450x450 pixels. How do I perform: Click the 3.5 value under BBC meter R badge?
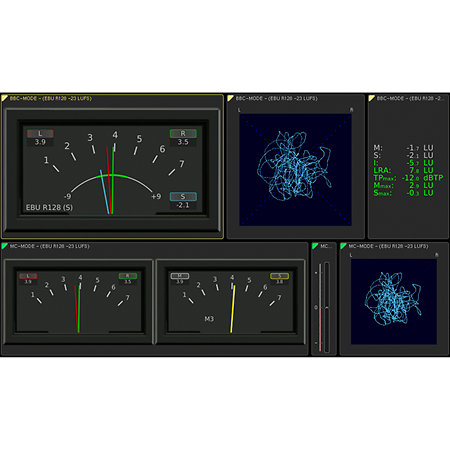coord(183,142)
